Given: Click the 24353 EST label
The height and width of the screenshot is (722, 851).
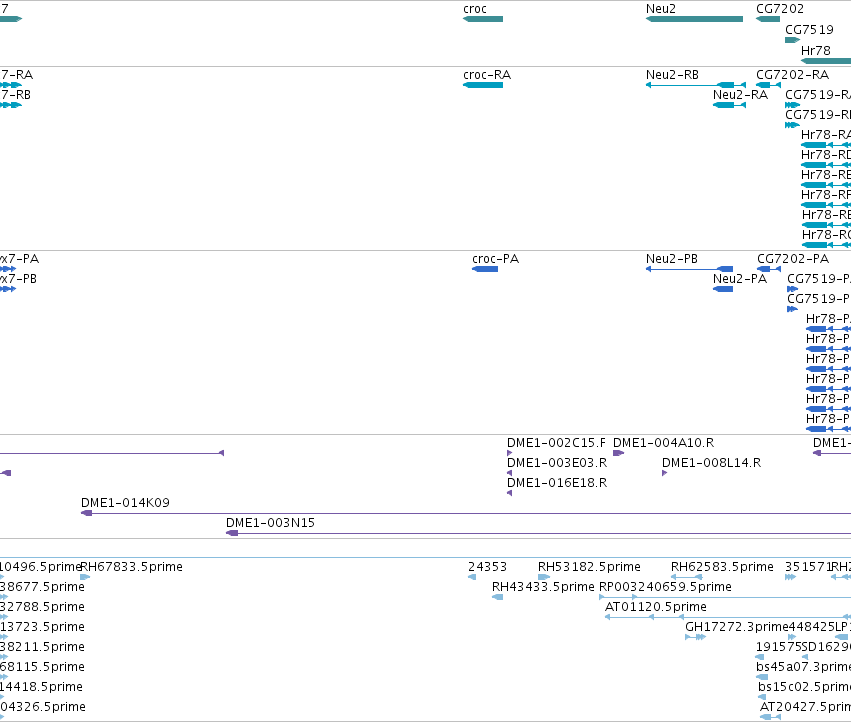Looking at the screenshot, I should coord(487,567).
